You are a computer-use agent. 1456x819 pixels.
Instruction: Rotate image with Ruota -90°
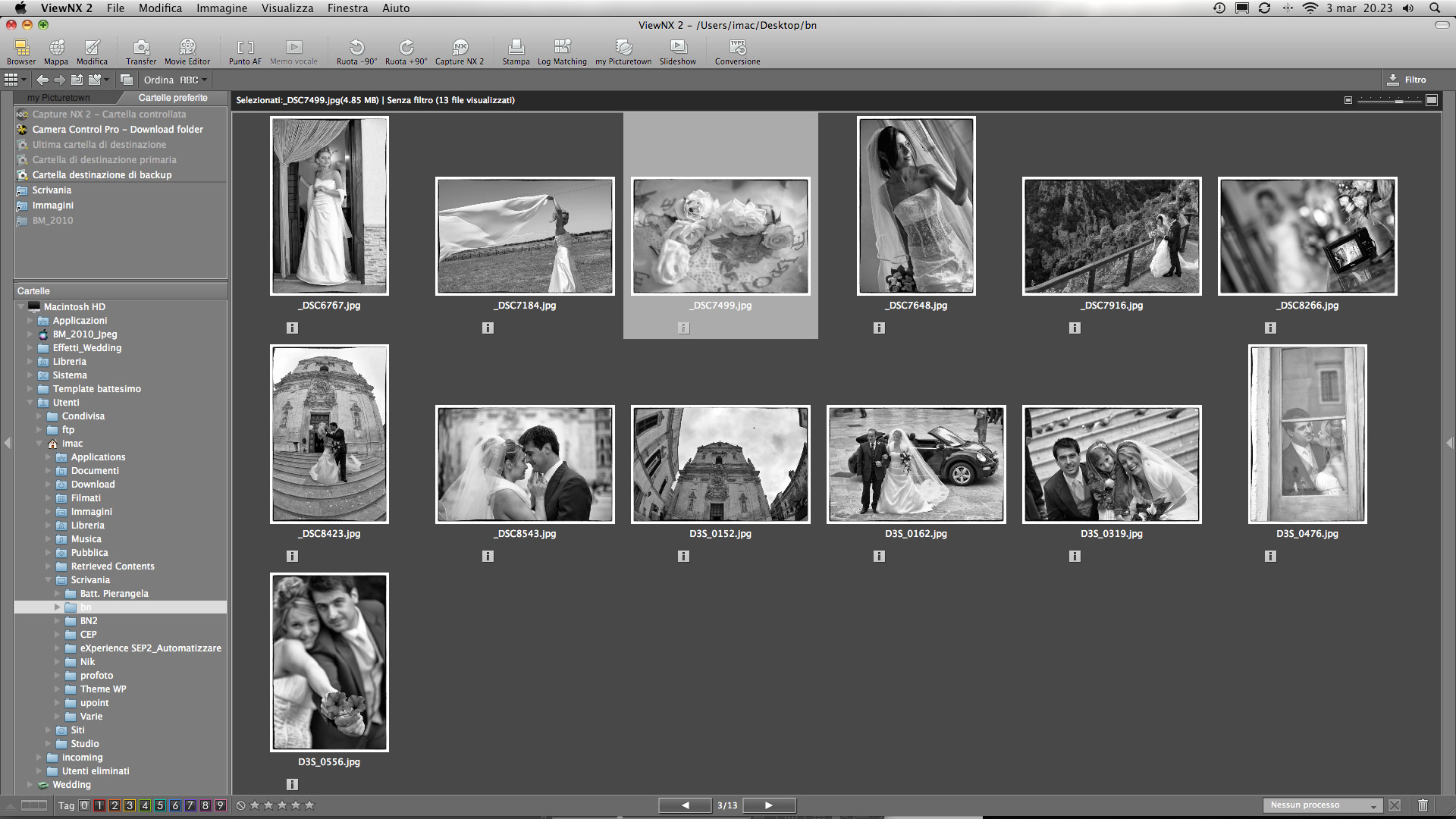[x=356, y=52]
